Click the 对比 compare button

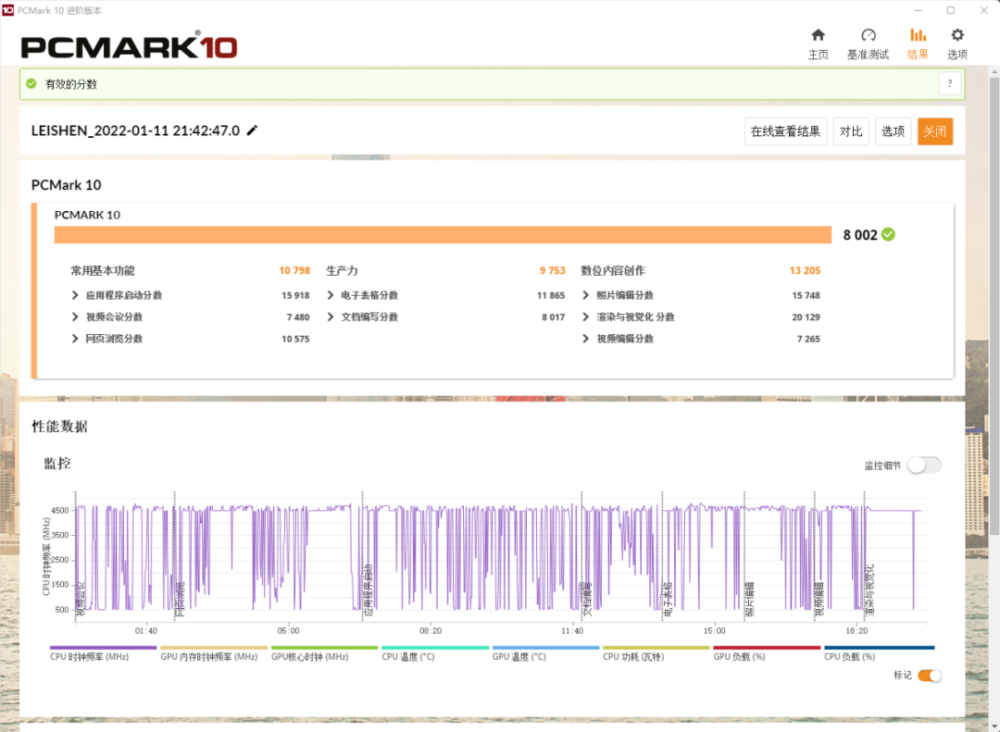[x=851, y=131]
